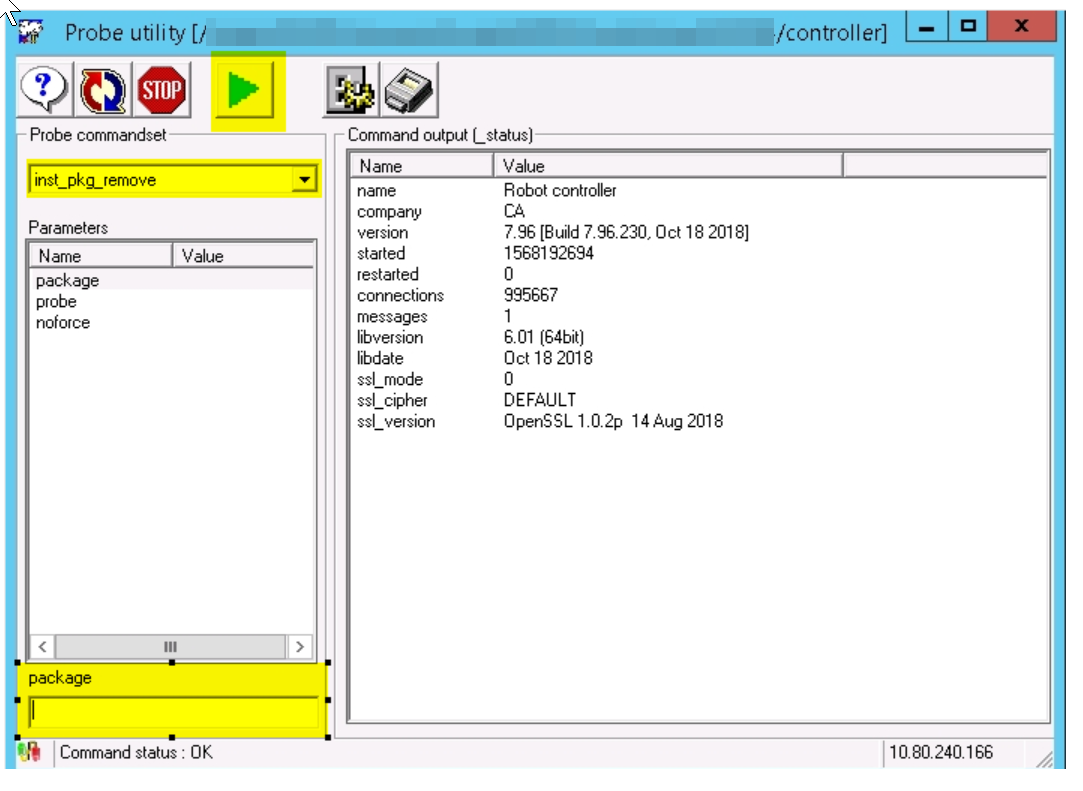Run command with green play button

click(x=243, y=92)
